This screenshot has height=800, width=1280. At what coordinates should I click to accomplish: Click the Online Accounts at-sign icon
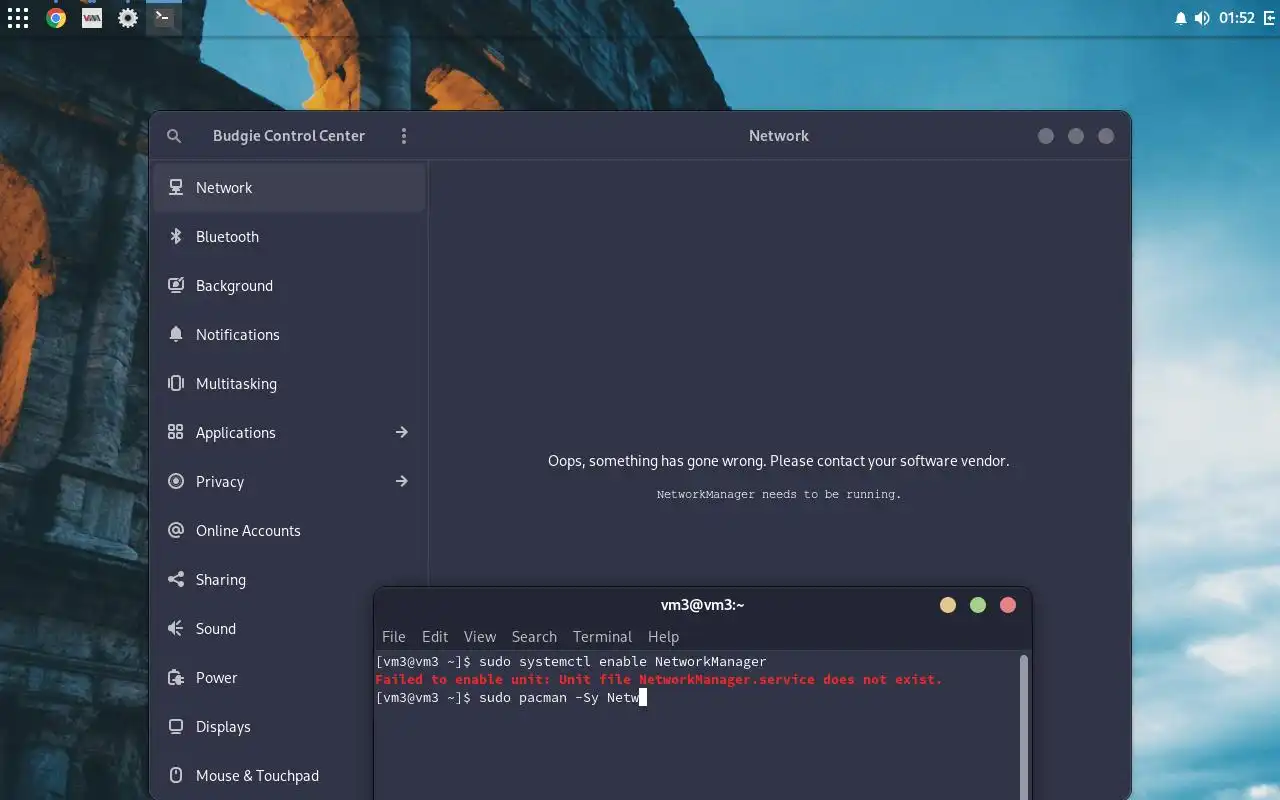pyautogui.click(x=176, y=530)
